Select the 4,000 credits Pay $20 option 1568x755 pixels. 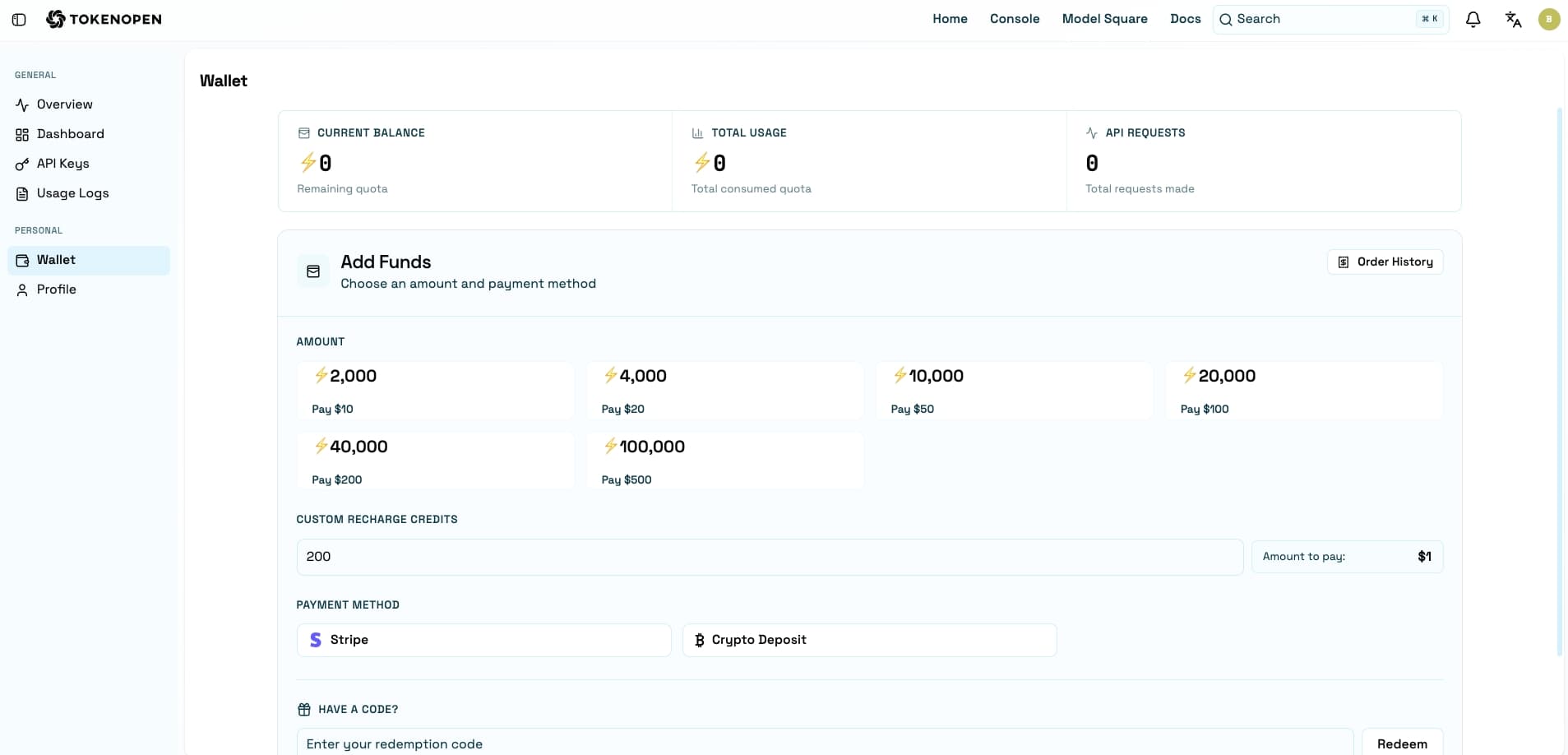click(725, 391)
